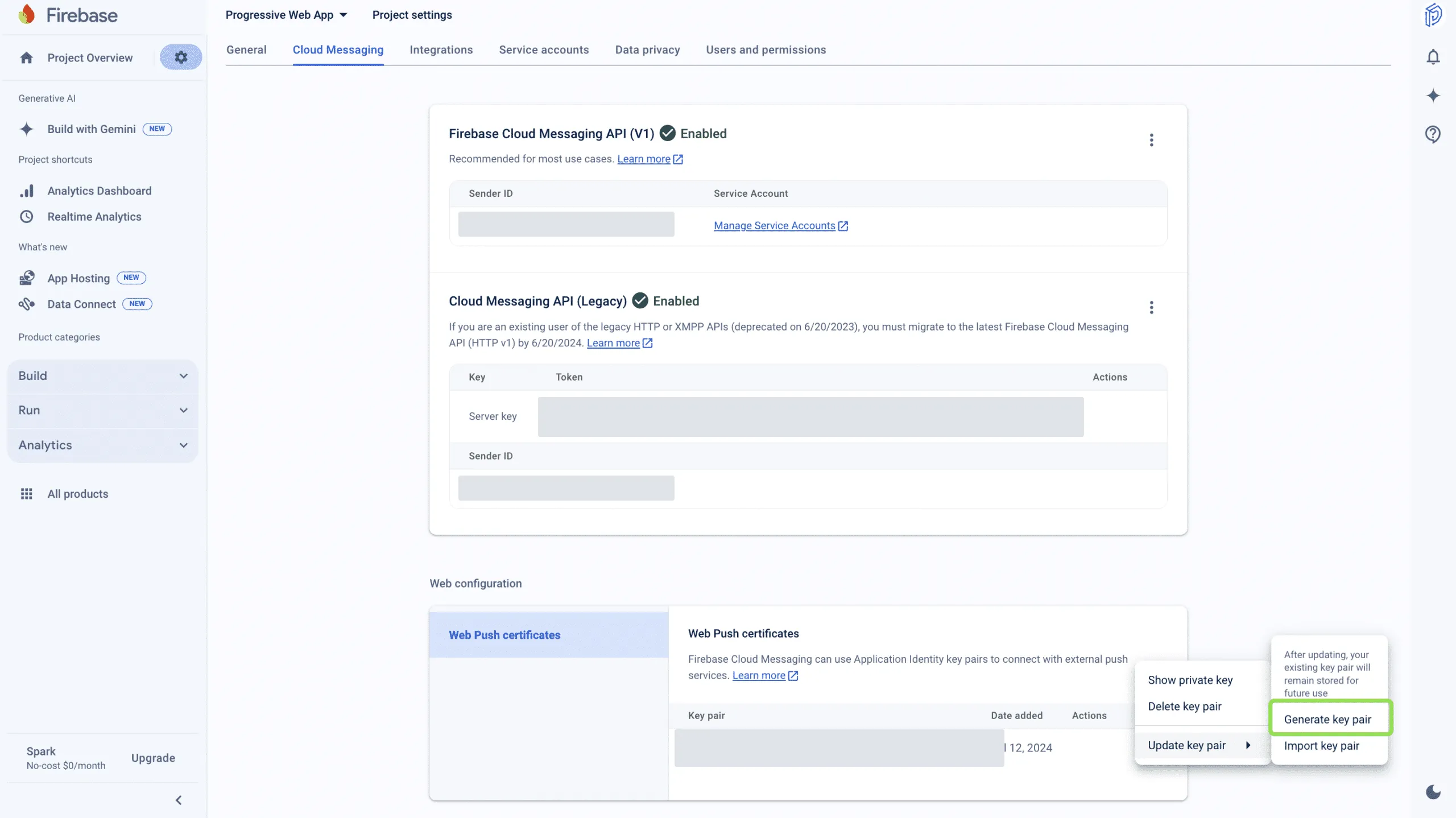The width and height of the screenshot is (1456, 818).
Task: Expand the Build category
Action: [102, 376]
